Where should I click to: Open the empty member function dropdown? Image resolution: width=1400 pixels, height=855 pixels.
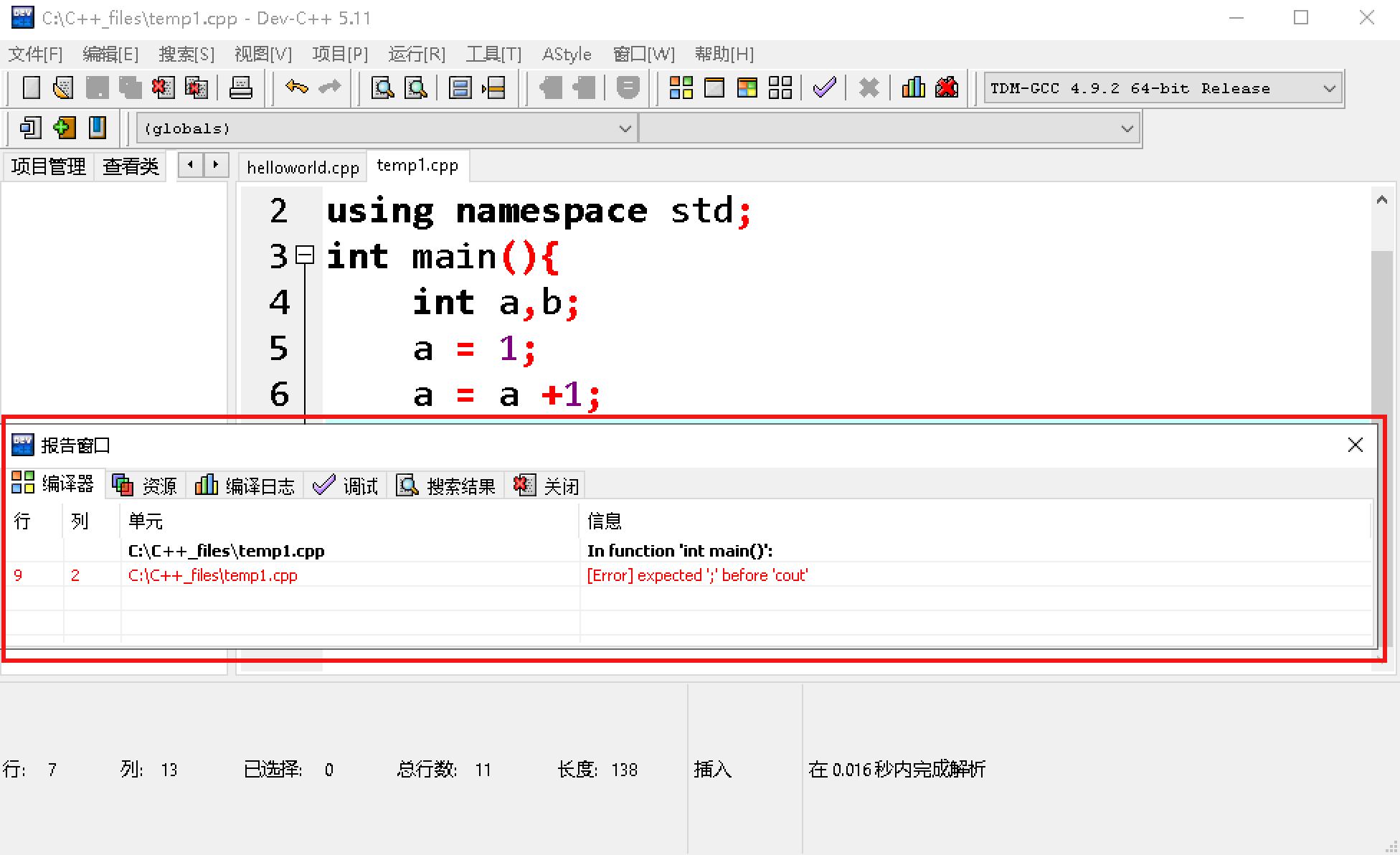[1127, 129]
